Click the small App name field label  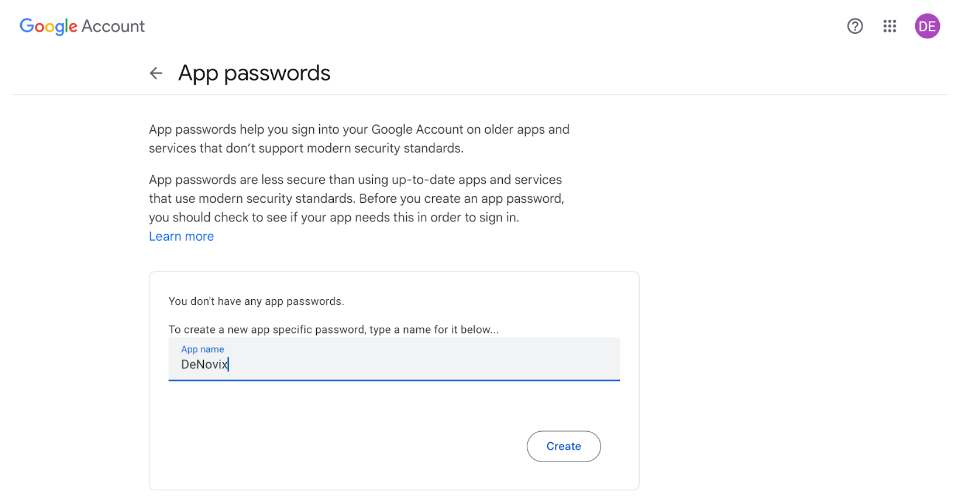(202, 349)
